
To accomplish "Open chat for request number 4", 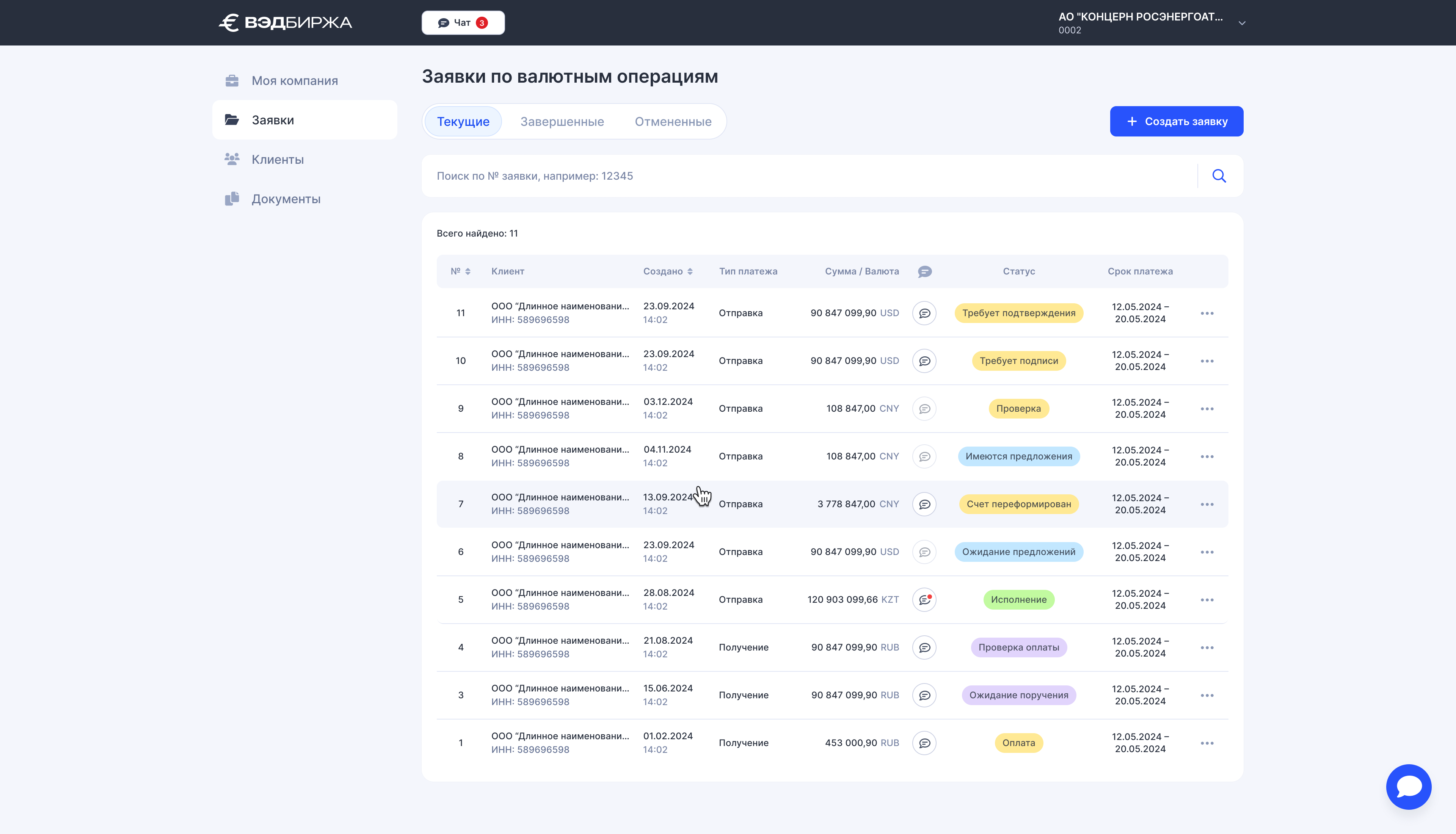I will pyautogui.click(x=924, y=647).
